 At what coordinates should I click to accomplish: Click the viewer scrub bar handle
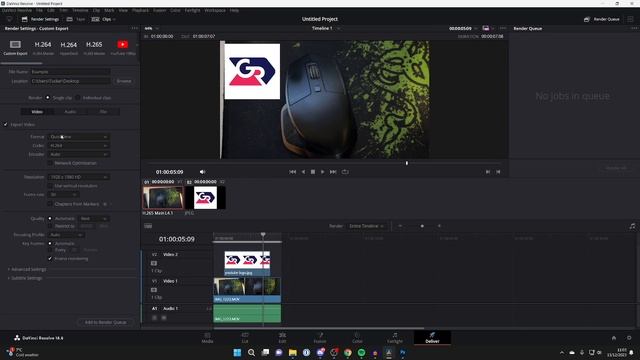(x=407, y=163)
